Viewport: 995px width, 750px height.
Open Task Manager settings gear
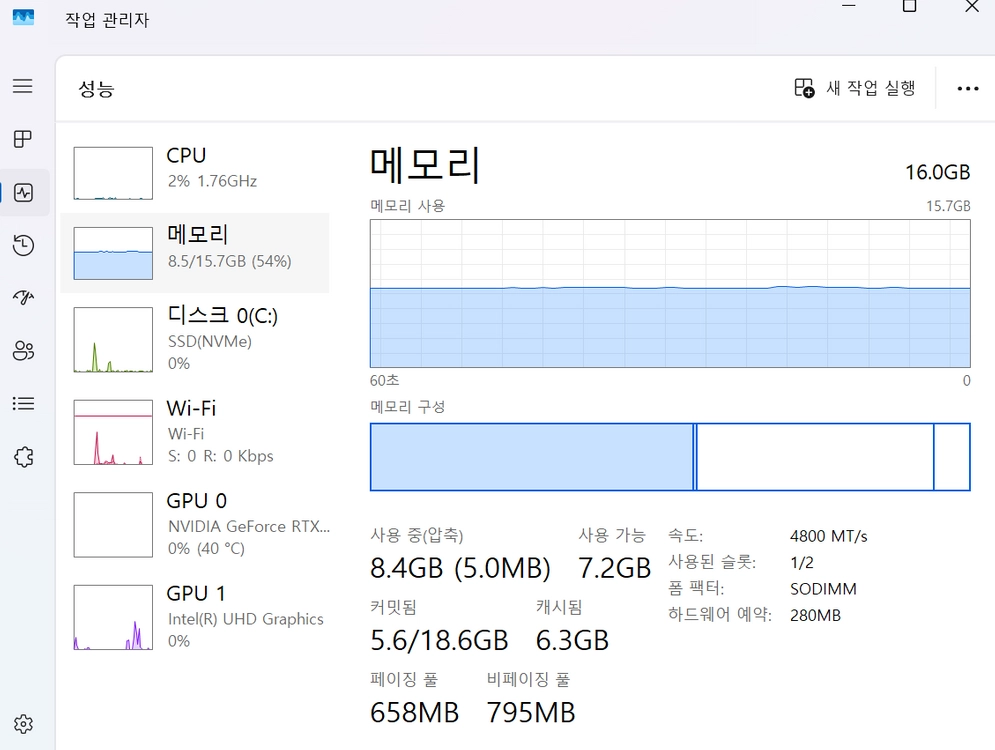coord(23,724)
